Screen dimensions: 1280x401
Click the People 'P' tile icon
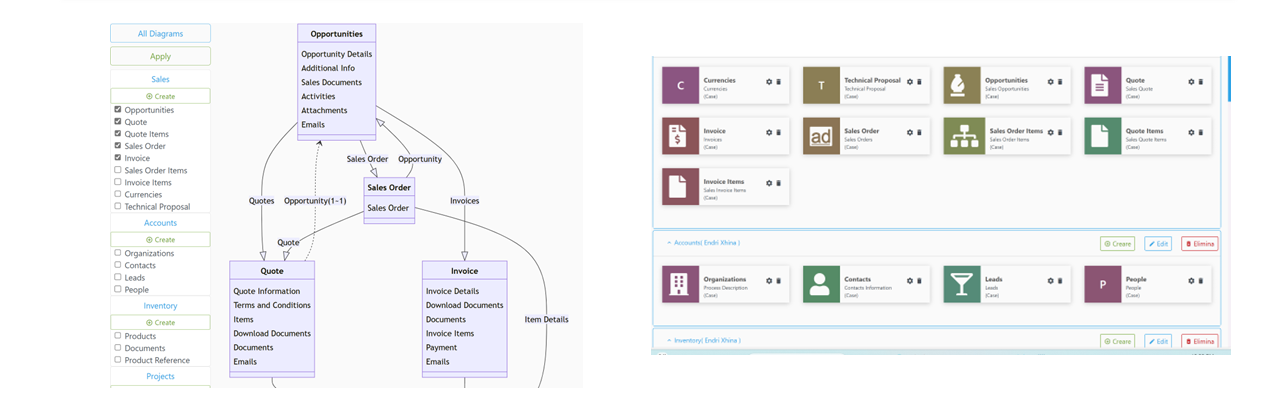(x=1103, y=284)
